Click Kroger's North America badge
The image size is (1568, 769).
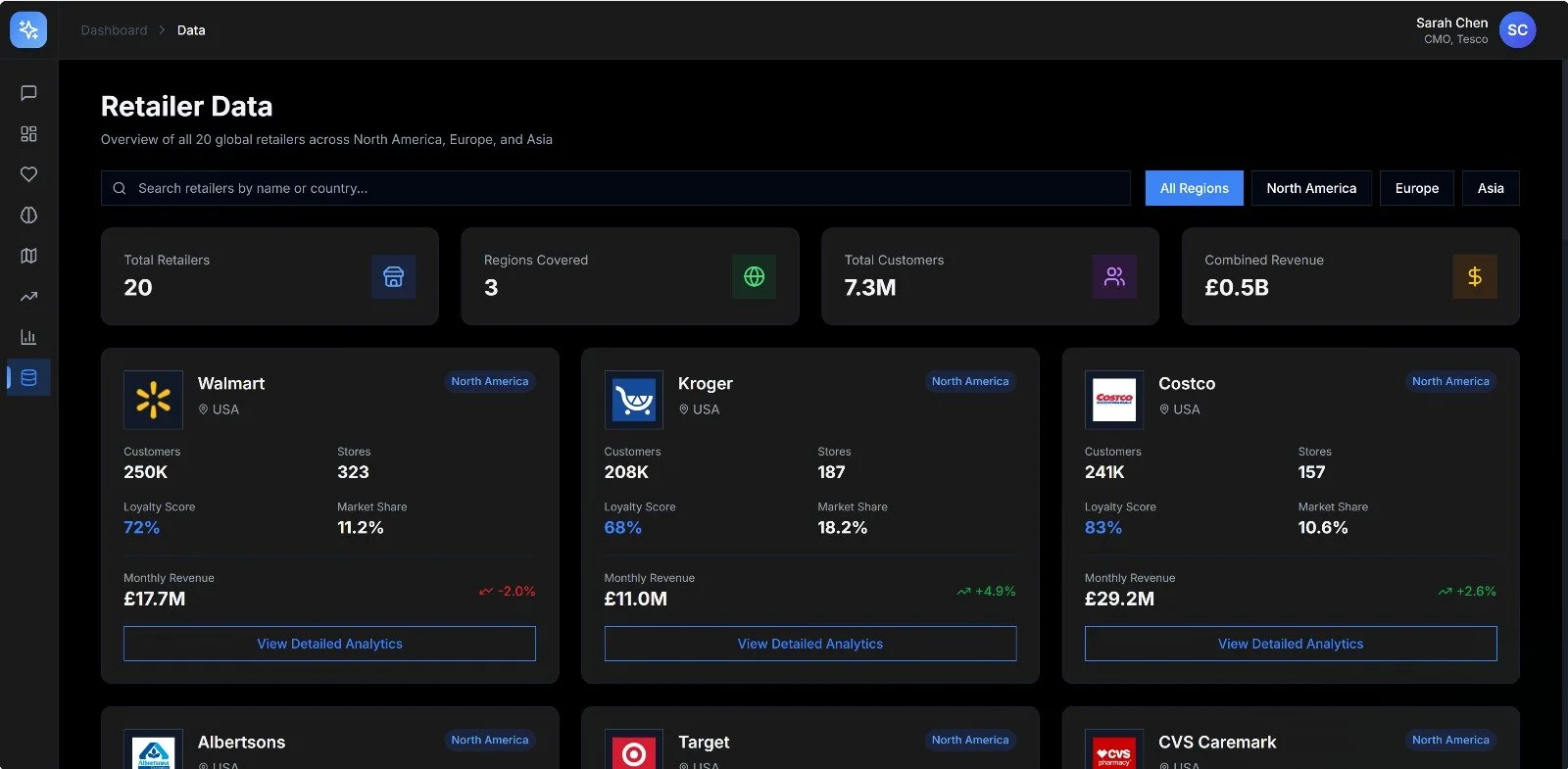[970, 381]
